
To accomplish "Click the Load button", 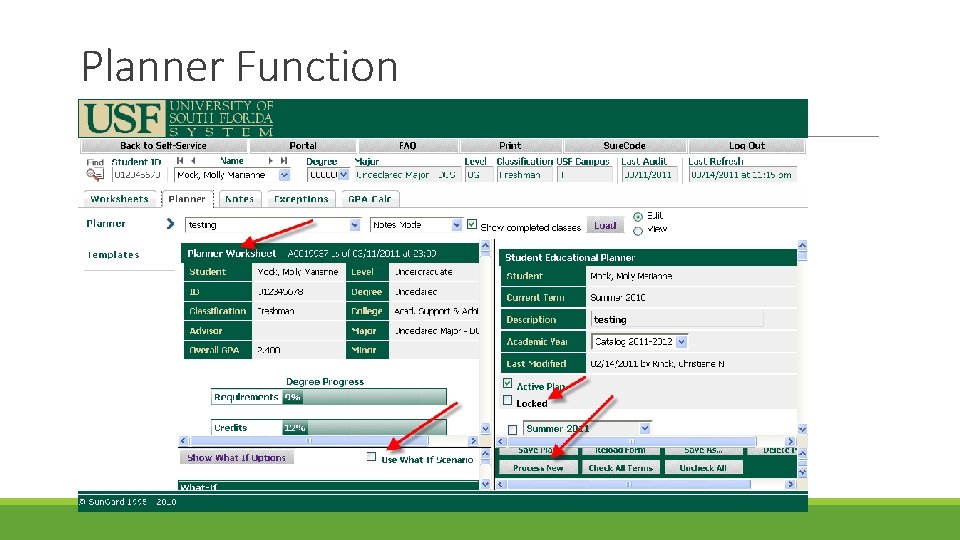I will (x=605, y=225).
